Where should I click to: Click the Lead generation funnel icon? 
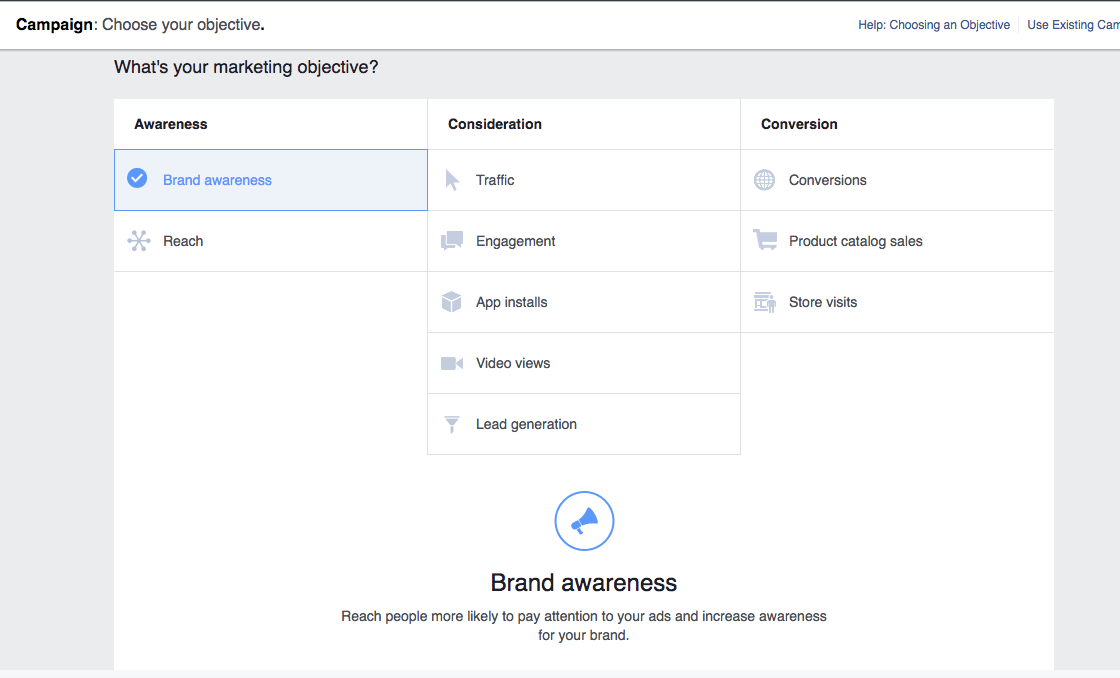(452, 424)
